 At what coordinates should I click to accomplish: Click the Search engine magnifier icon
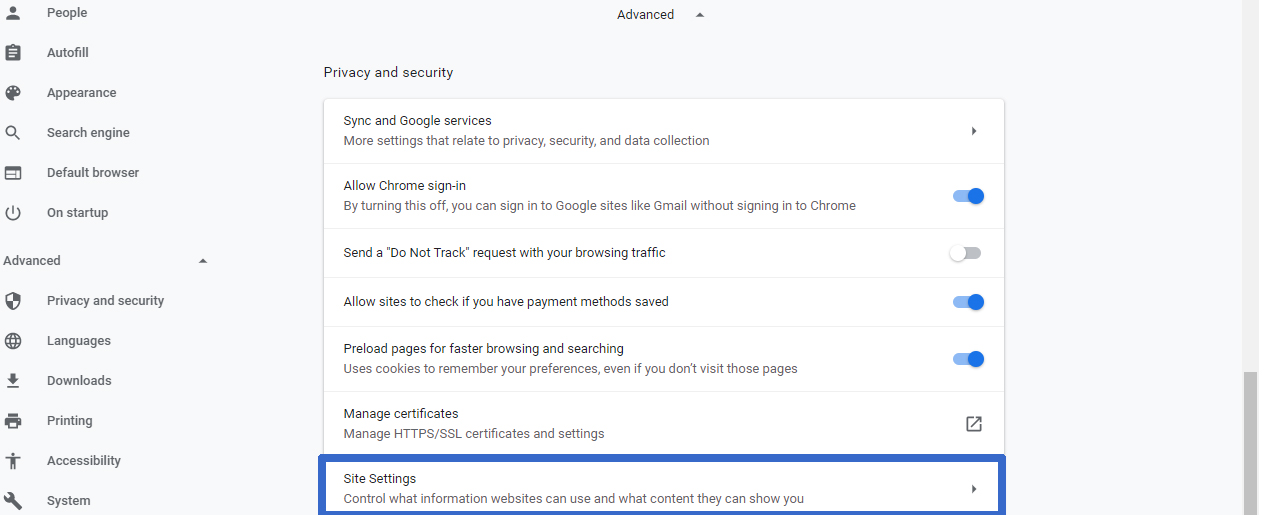point(13,133)
